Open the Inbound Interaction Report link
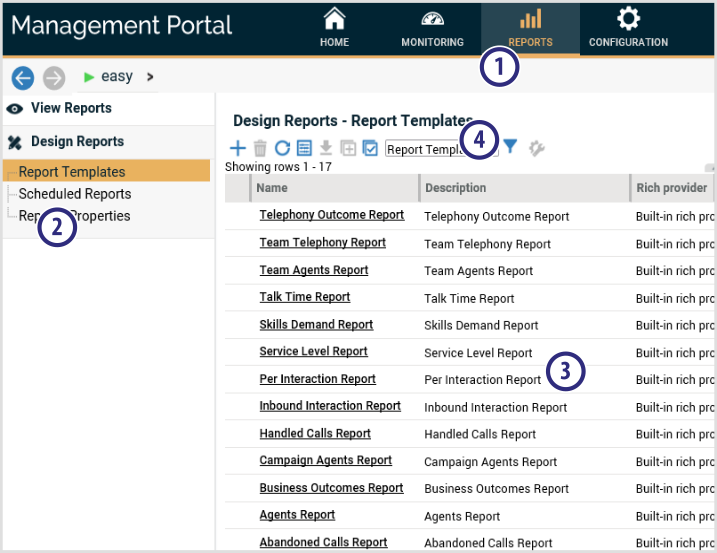The width and height of the screenshot is (717, 553). pyautogui.click(x=330, y=406)
